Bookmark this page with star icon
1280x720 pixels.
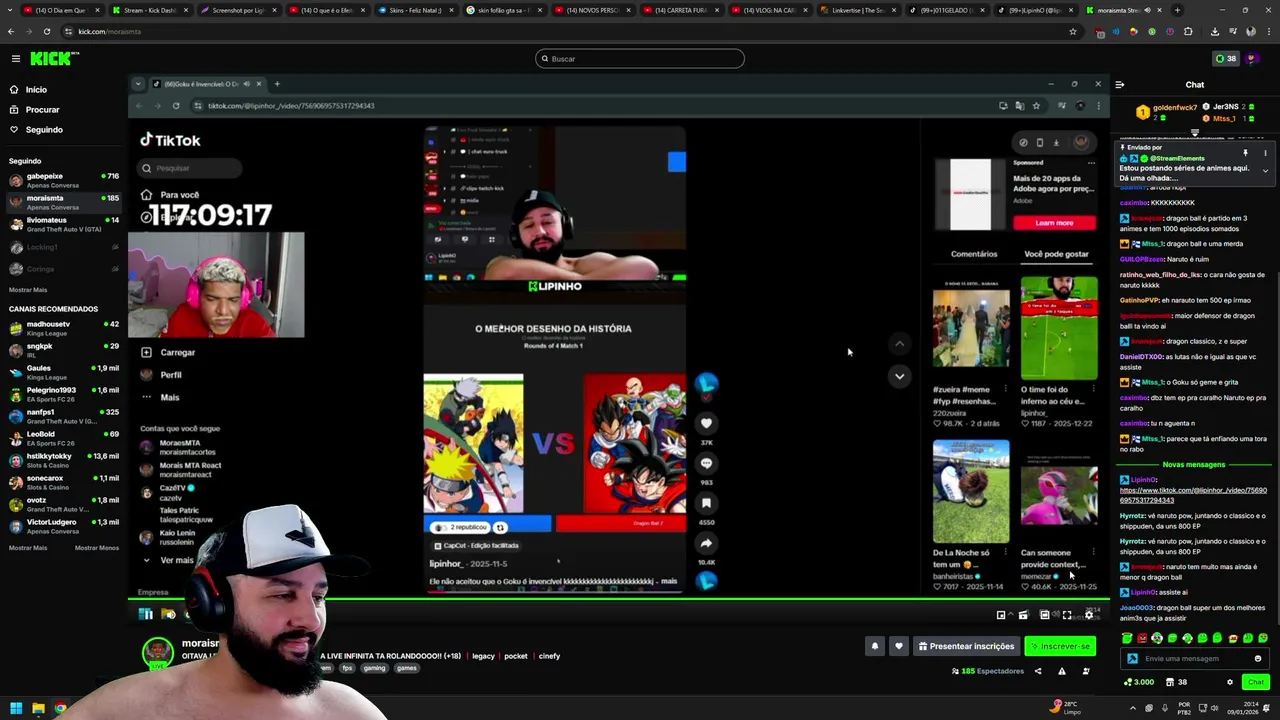[1073, 31]
